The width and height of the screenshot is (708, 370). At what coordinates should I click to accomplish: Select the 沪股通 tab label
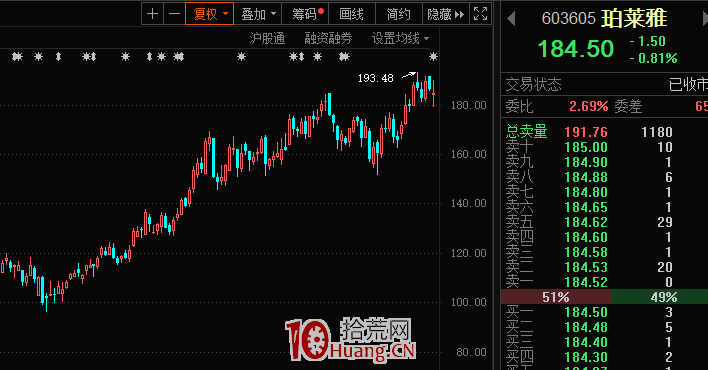point(267,38)
